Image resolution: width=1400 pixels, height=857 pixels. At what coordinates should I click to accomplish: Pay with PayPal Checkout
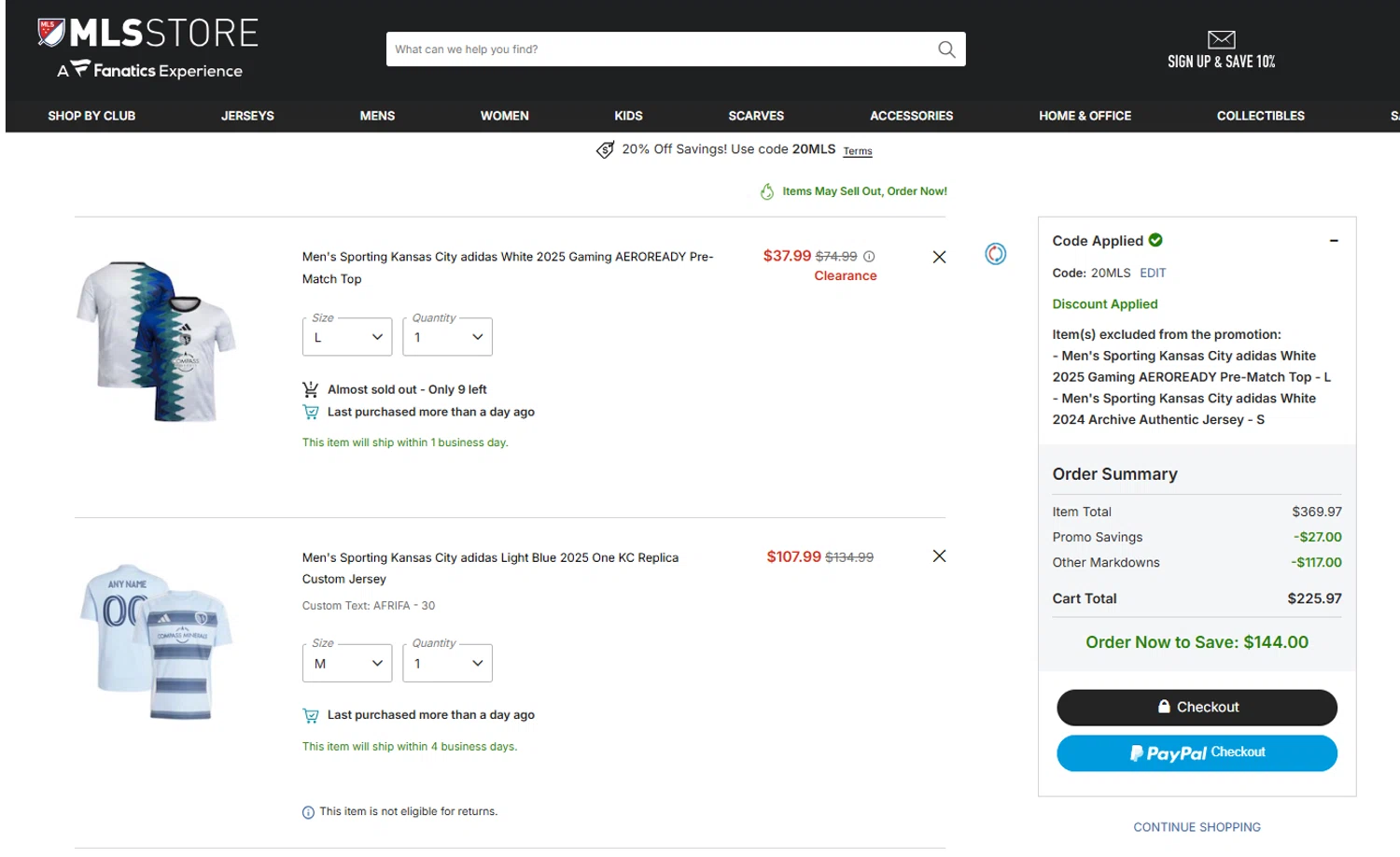[x=1197, y=753]
